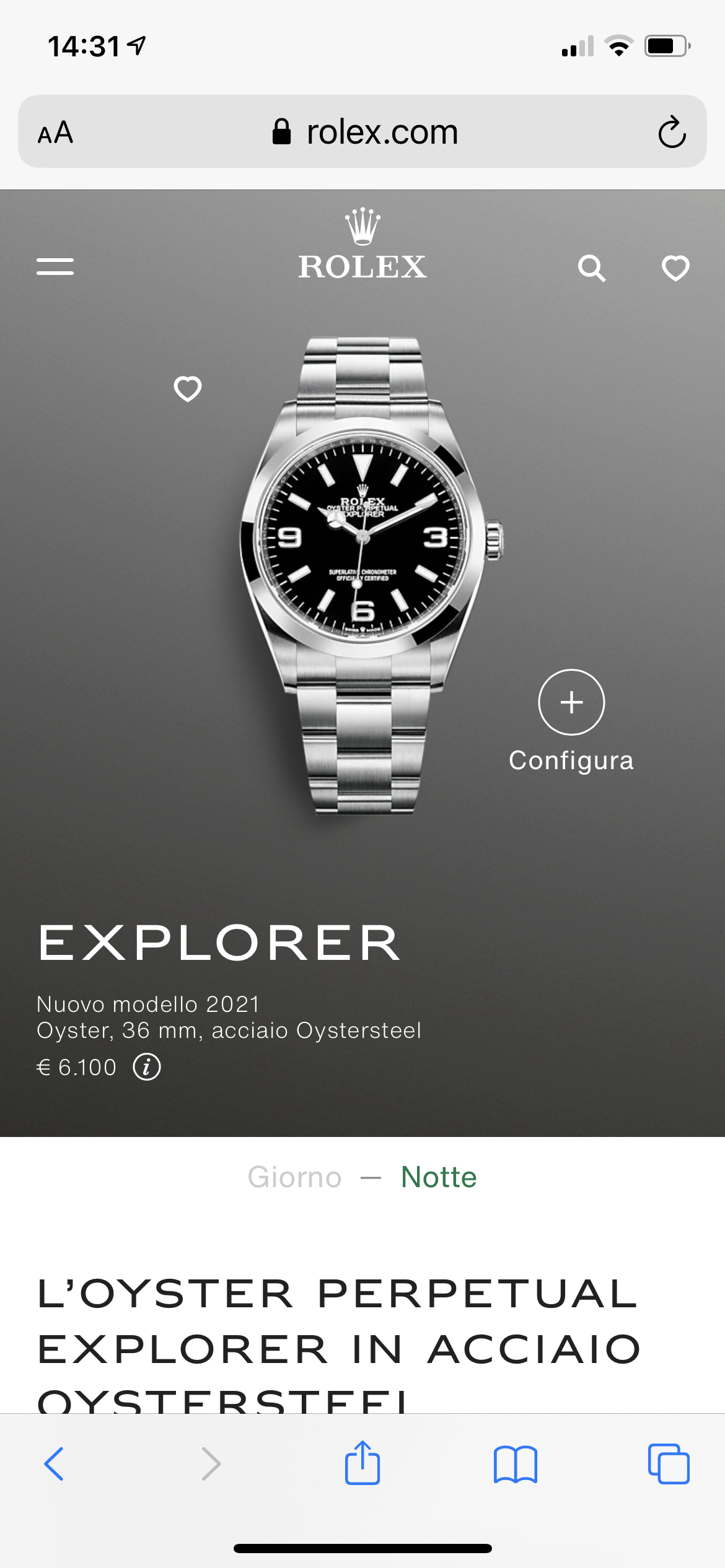Show open Safari tabs overview

pyautogui.click(x=669, y=1464)
